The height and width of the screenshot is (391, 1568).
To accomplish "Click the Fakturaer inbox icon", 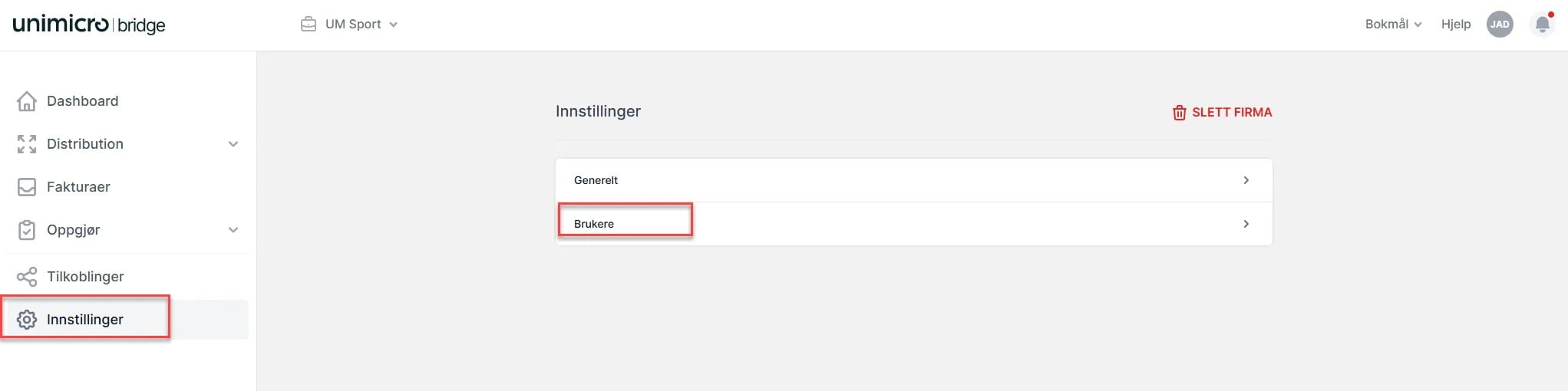I will coord(27,187).
